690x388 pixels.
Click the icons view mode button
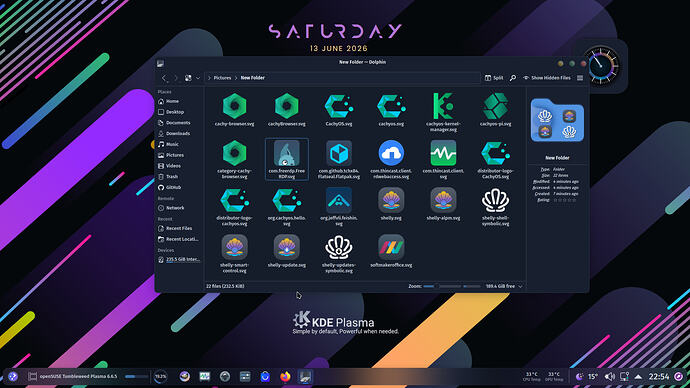[188, 78]
